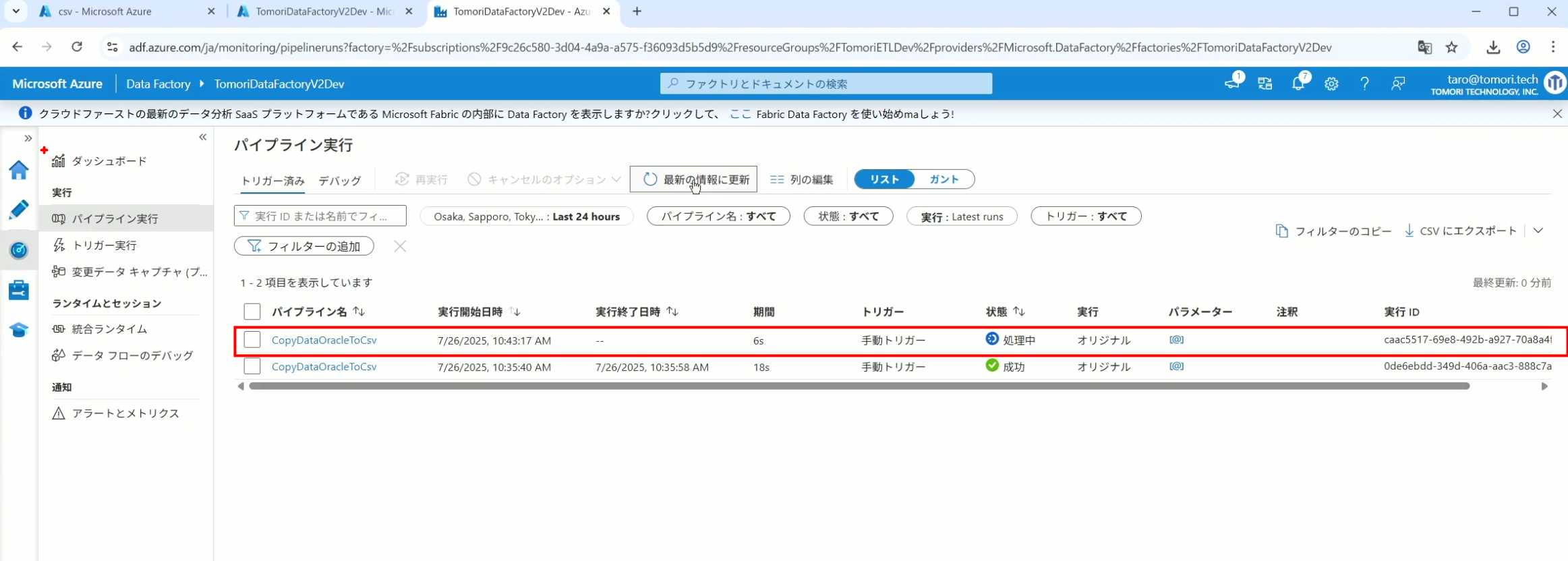Switch the view toggle to ガント
Viewport: 1568px width, 561px height.
pos(943,179)
